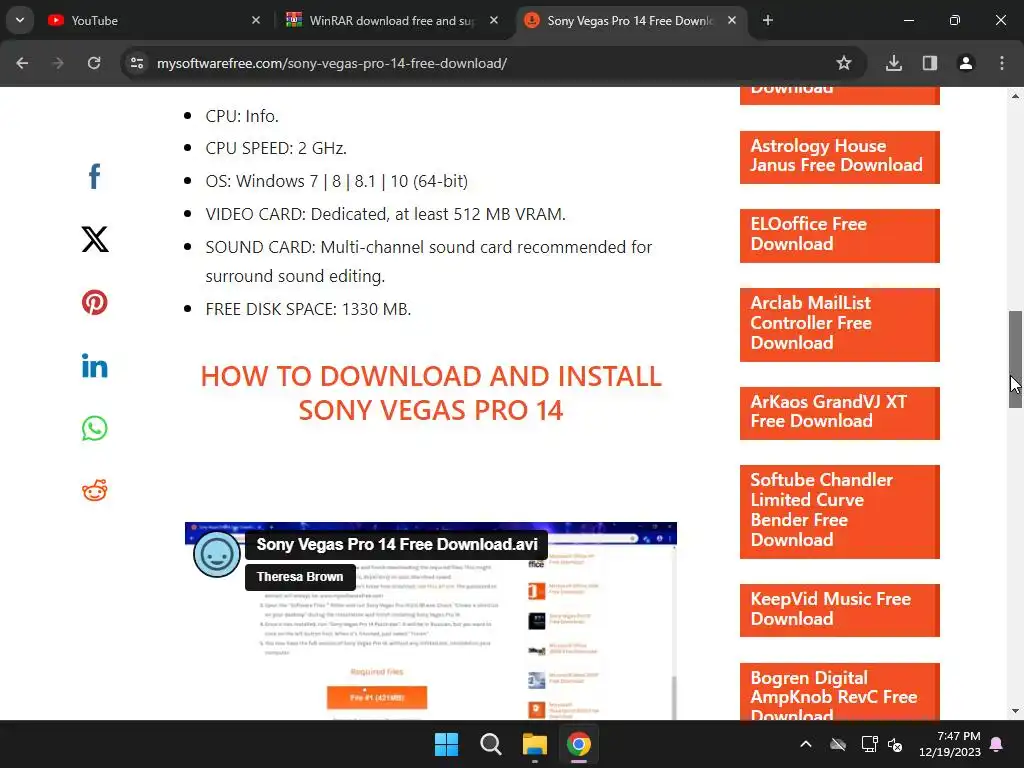Pin the page on Pinterest
The width and height of the screenshot is (1024, 768).
95,302
